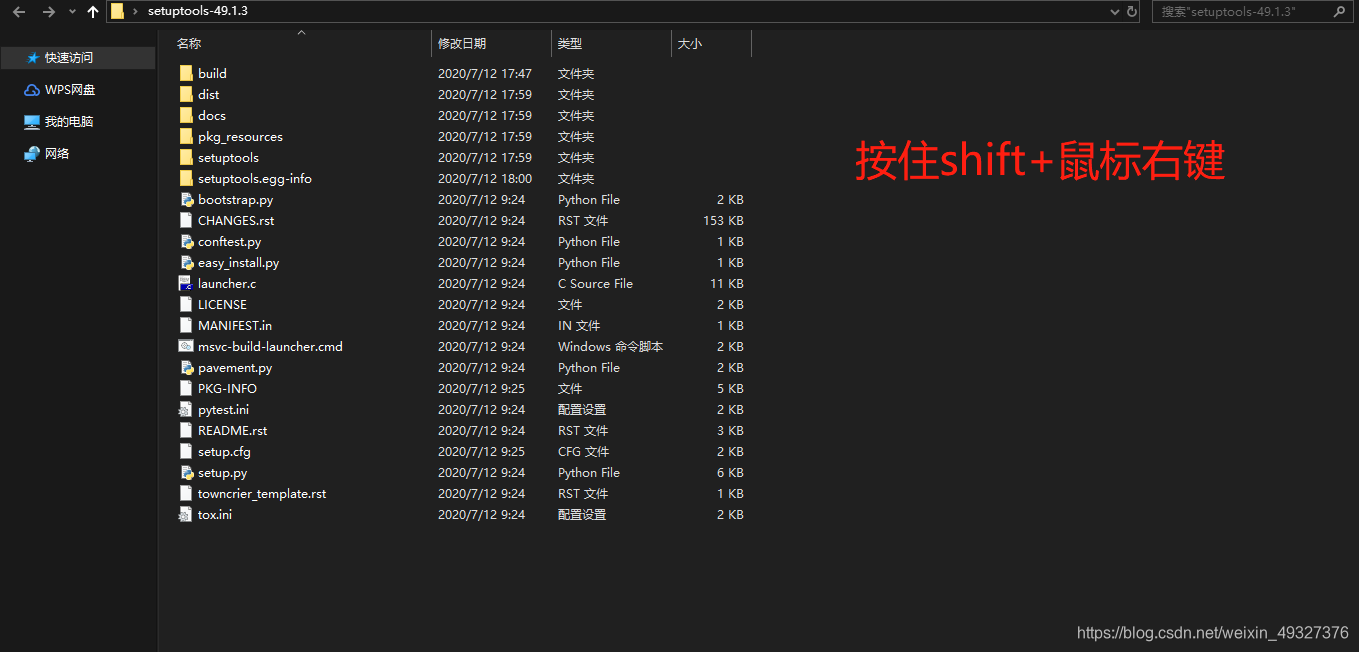Click the folder icon in the address bar
1359x652 pixels.
click(119, 12)
